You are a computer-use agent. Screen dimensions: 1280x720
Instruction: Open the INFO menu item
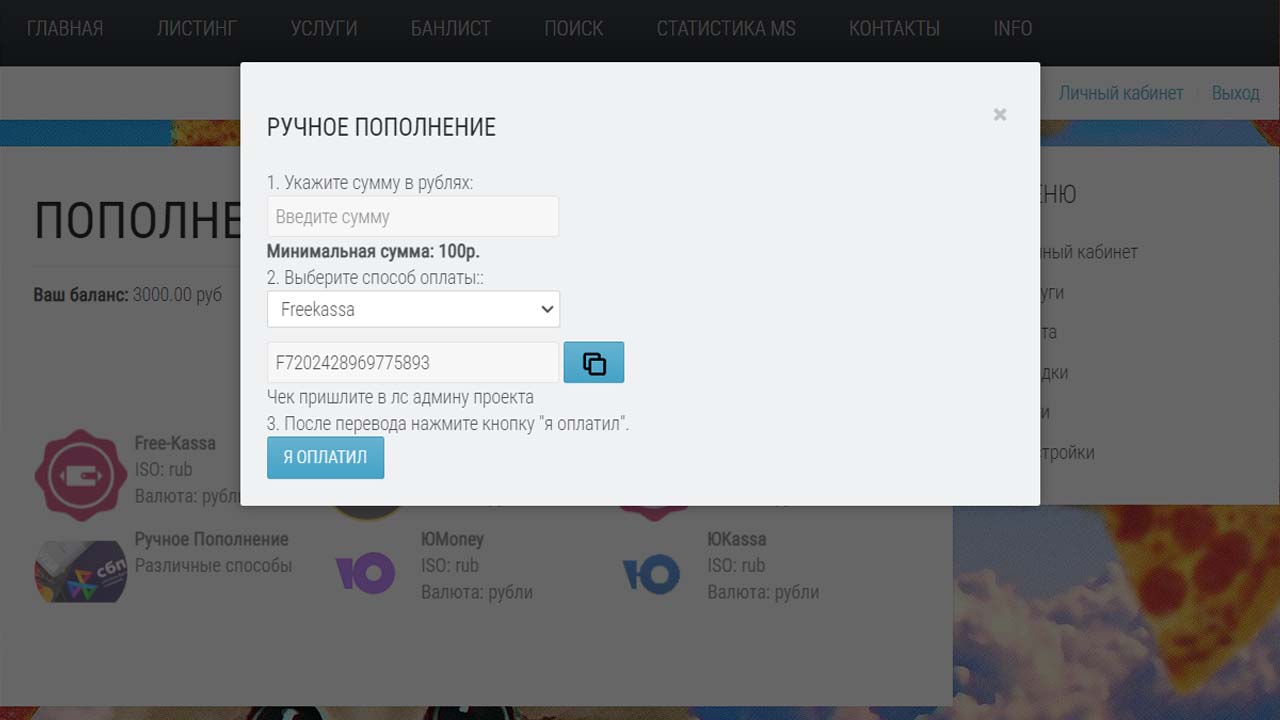click(x=1012, y=29)
